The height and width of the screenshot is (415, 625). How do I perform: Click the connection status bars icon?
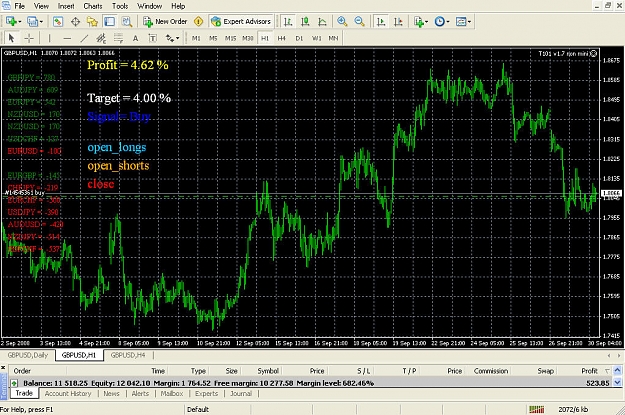tap(537, 409)
